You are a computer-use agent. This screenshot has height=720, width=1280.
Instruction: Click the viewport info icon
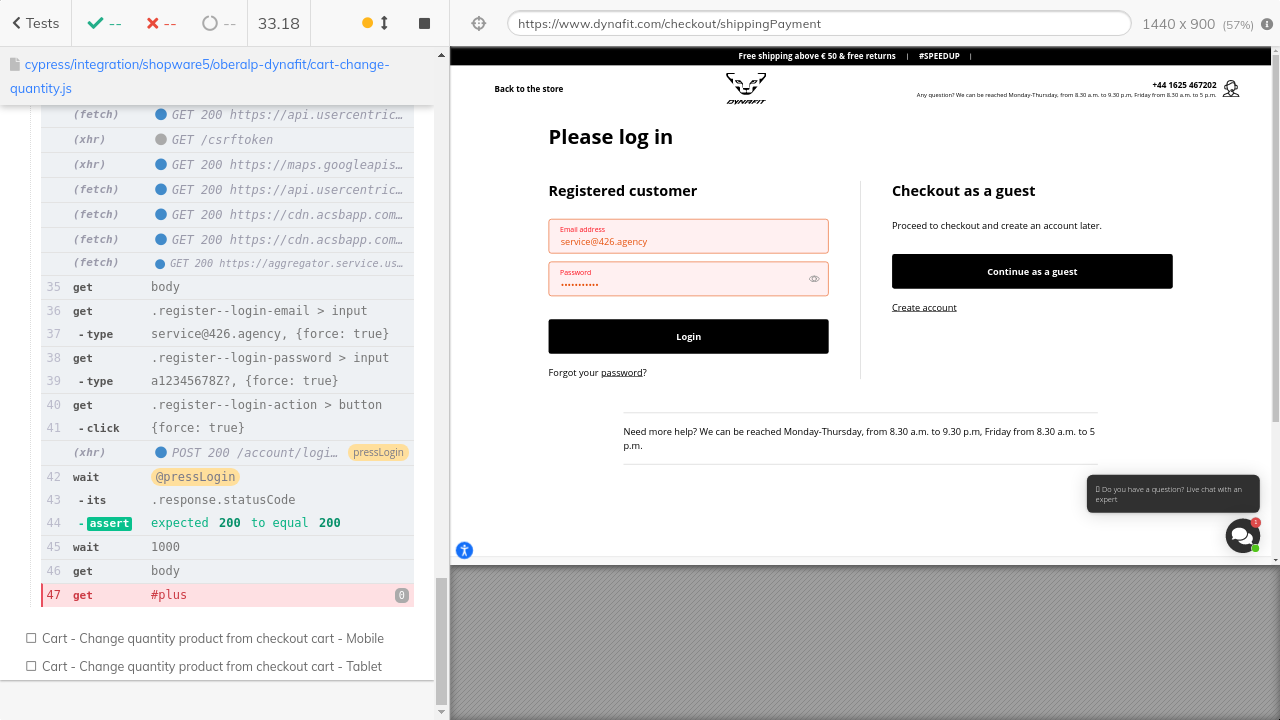1266,24
